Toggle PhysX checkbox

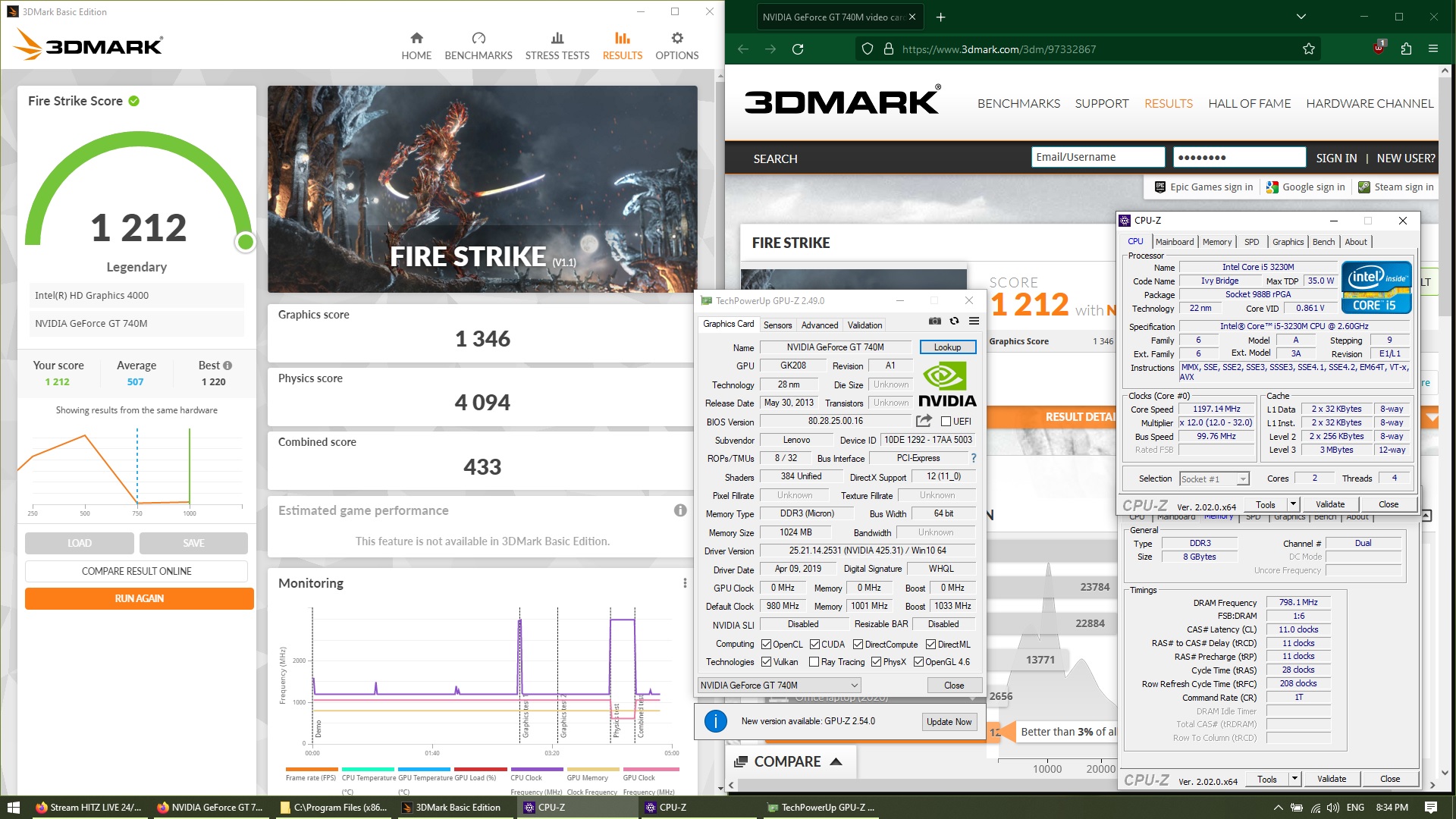[x=876, y=662]
